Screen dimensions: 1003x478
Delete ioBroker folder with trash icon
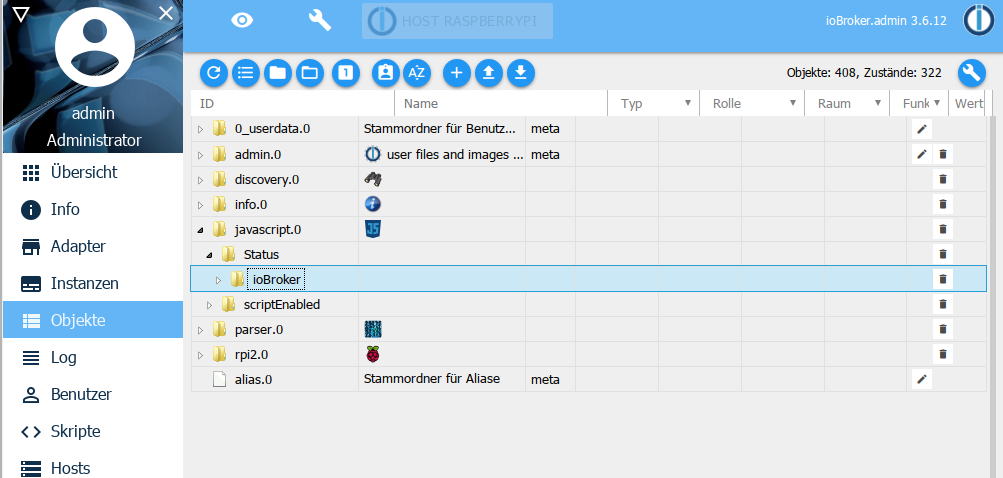(942, 279)
